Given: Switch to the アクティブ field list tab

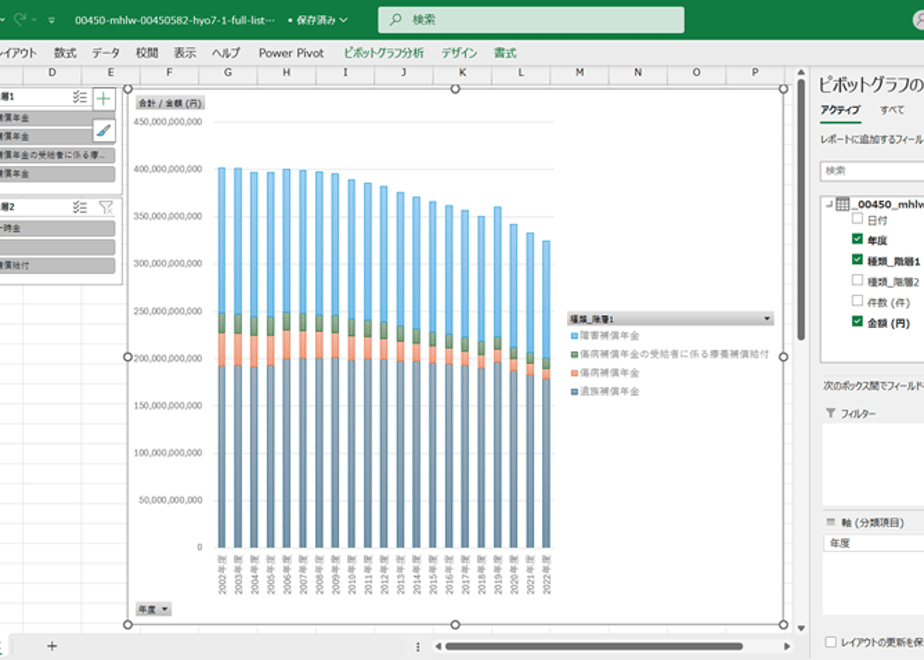Looking at the screenshot, I should [840, 110].
